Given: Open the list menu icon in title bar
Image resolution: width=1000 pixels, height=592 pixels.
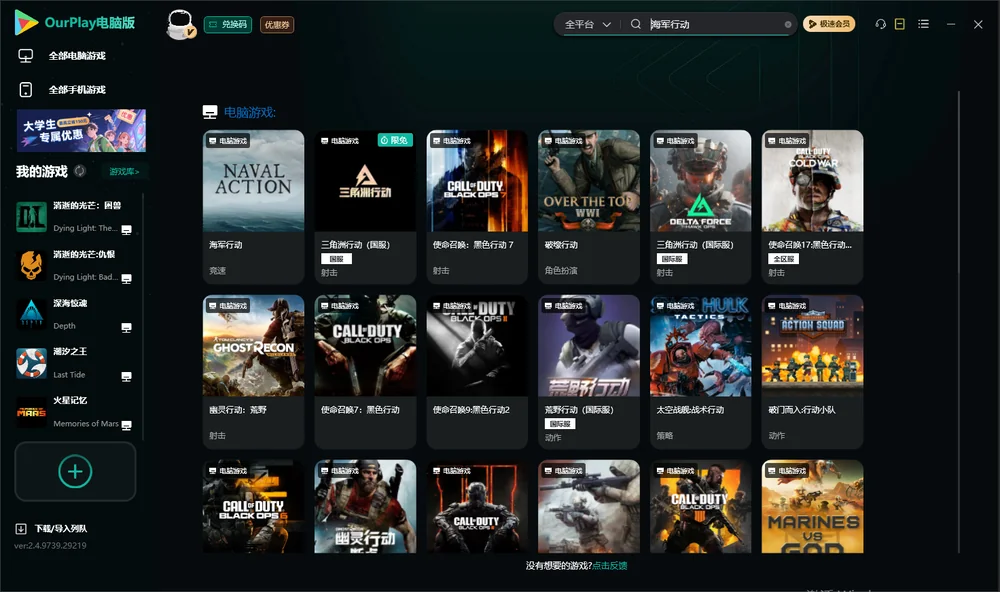Looking at the screenshot, I should [x=923, y=24].
